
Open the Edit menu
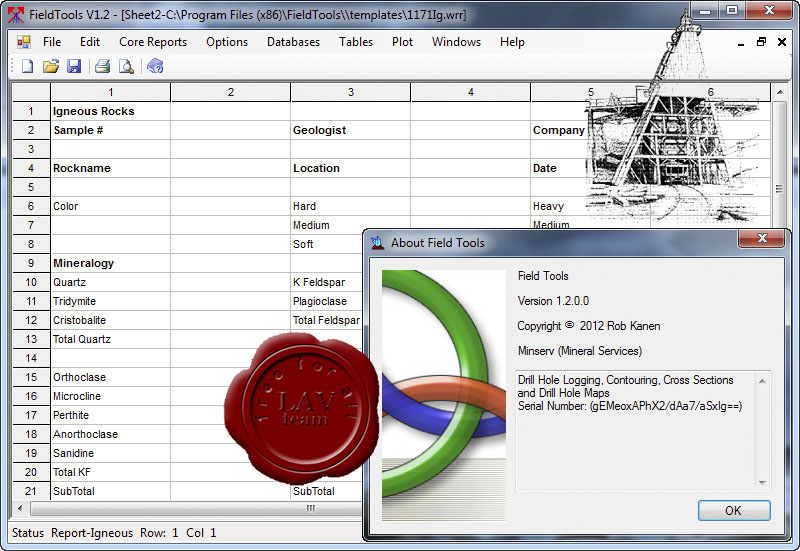point(90,42)
